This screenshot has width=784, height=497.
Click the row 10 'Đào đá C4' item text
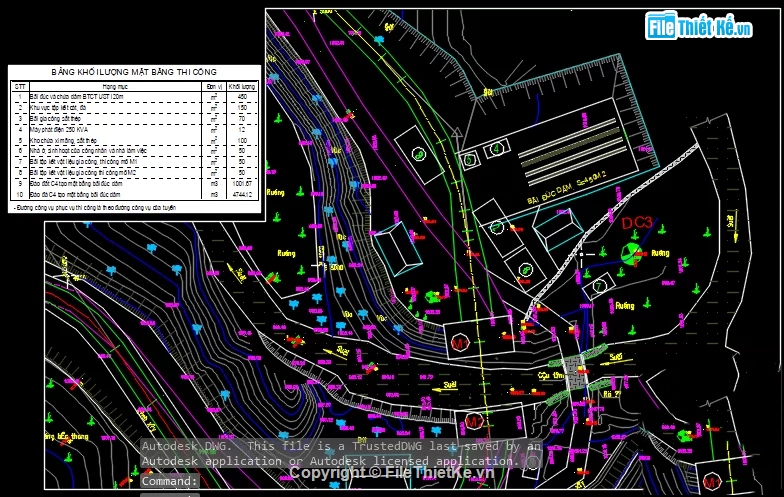[75, 194]
